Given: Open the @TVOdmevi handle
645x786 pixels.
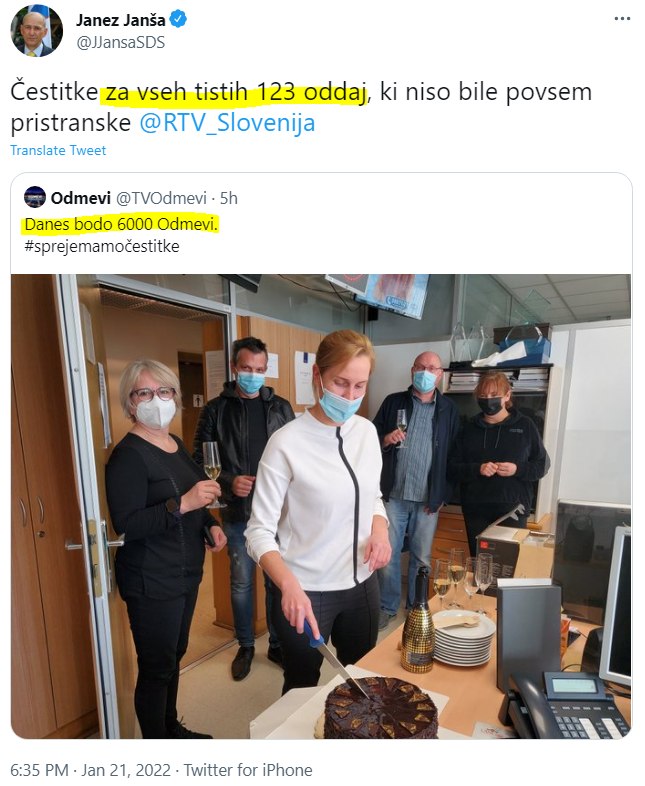Looking at the screenshot, I should click(161, 198).
